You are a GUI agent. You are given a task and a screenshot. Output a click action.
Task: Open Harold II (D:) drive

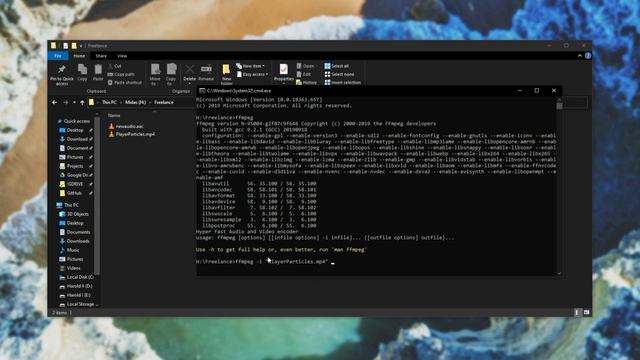pos(79,286)
